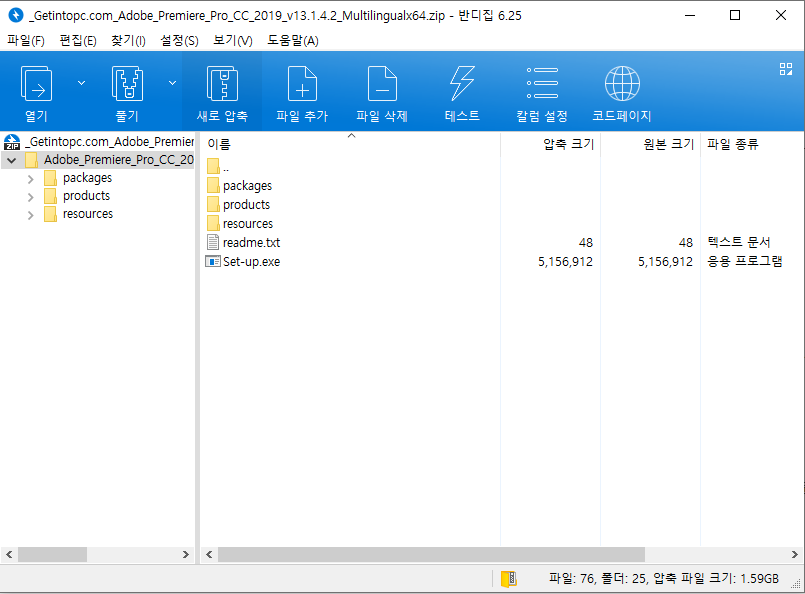805x594 pixels.
Task: Select packages in the folder tree
Action: coord(87,178)
